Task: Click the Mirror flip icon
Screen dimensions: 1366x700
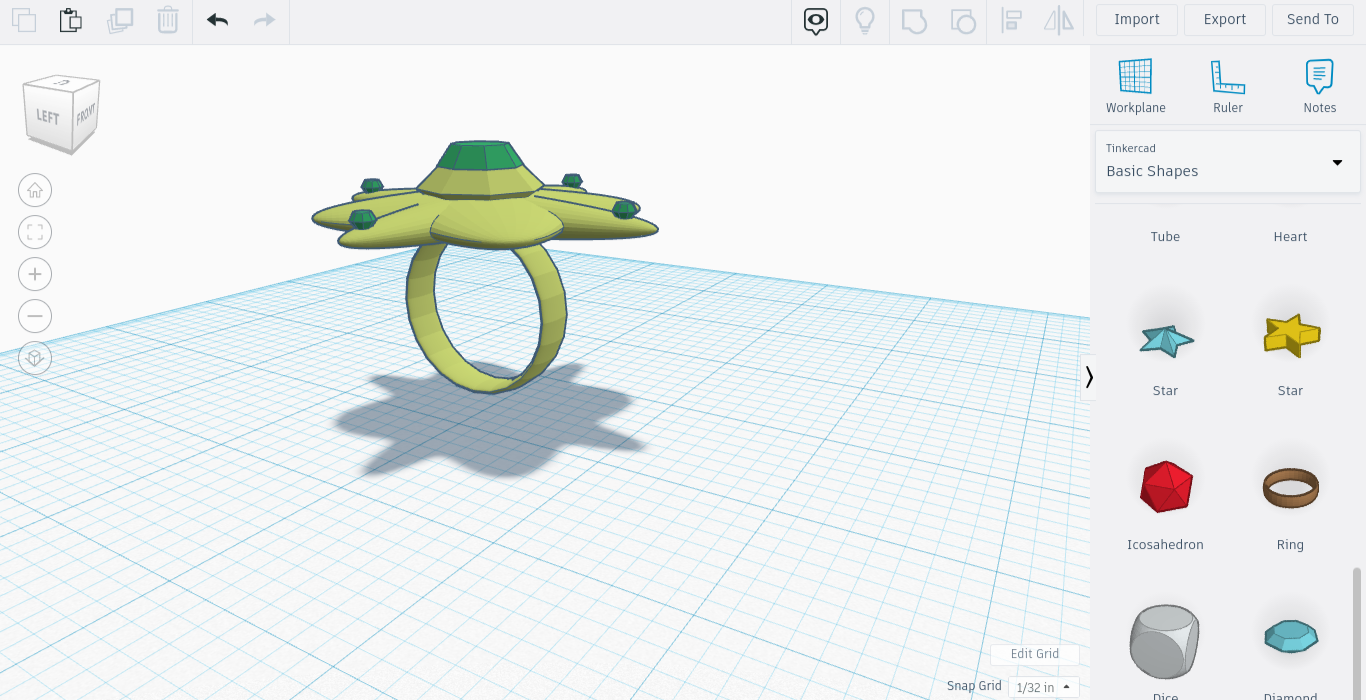Action: 1058,21
